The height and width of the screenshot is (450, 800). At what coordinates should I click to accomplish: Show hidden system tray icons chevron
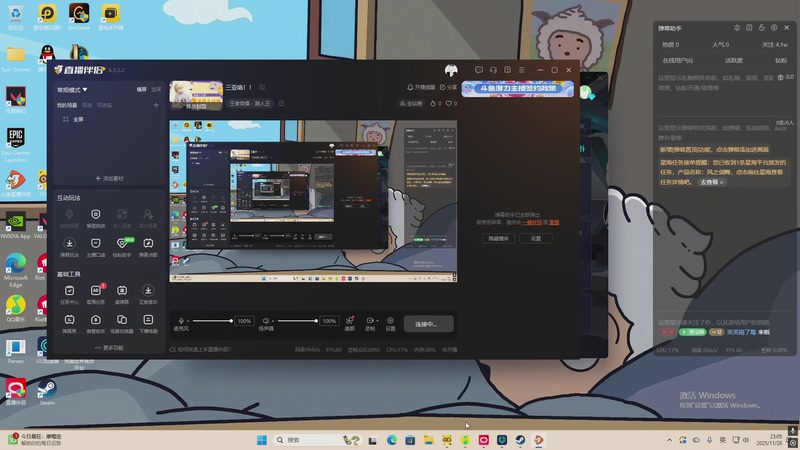(669, 440)
